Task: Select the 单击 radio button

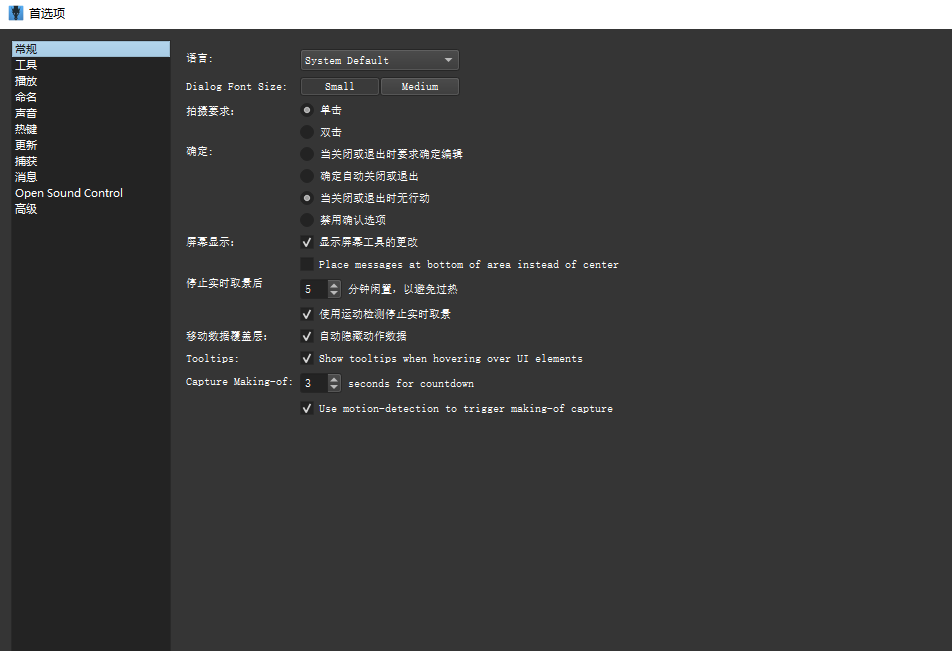Action: tap(307, 110)
